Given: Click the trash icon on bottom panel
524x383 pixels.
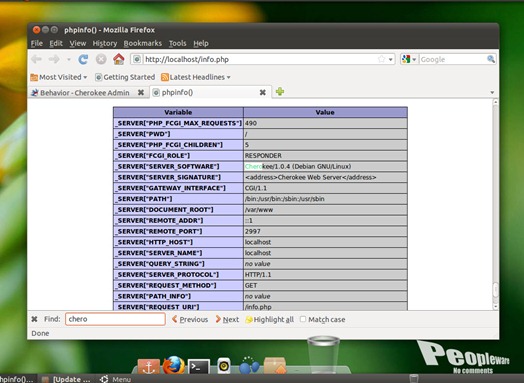Looking at the screenshot, I should (x=414, y=379).
